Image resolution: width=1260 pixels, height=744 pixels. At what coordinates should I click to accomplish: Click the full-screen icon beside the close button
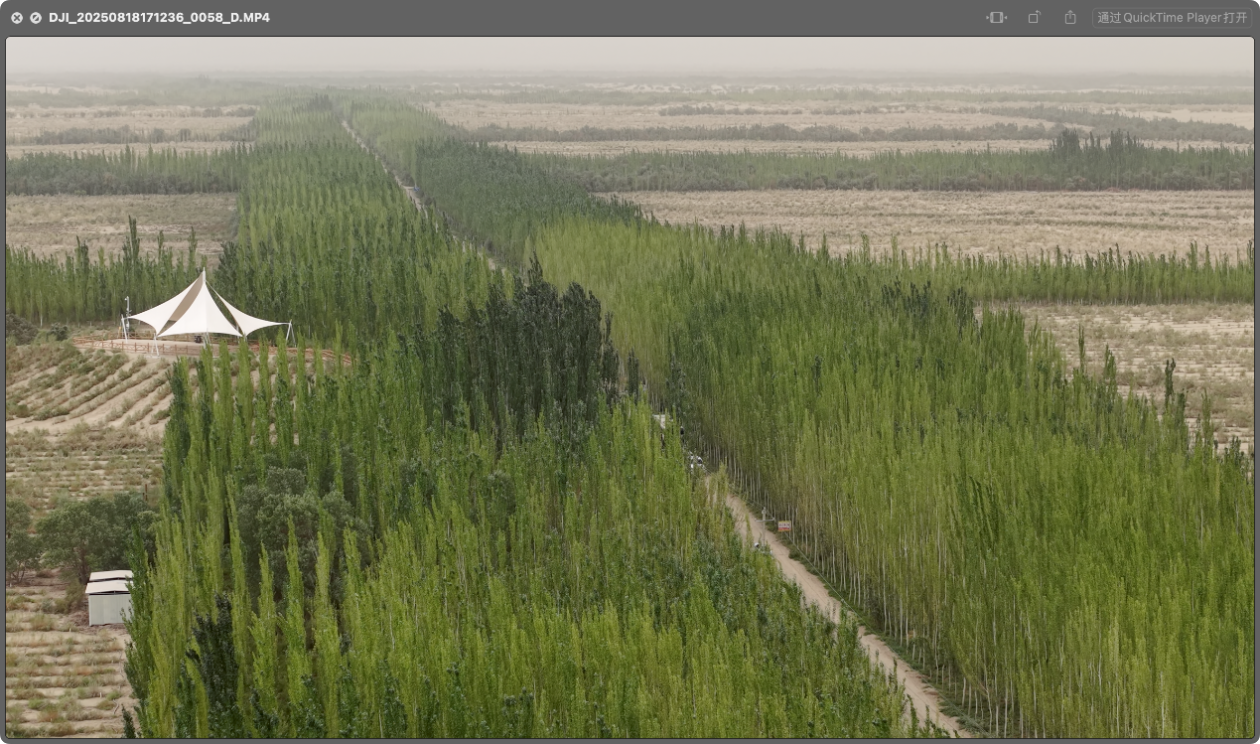coord(36,18)
